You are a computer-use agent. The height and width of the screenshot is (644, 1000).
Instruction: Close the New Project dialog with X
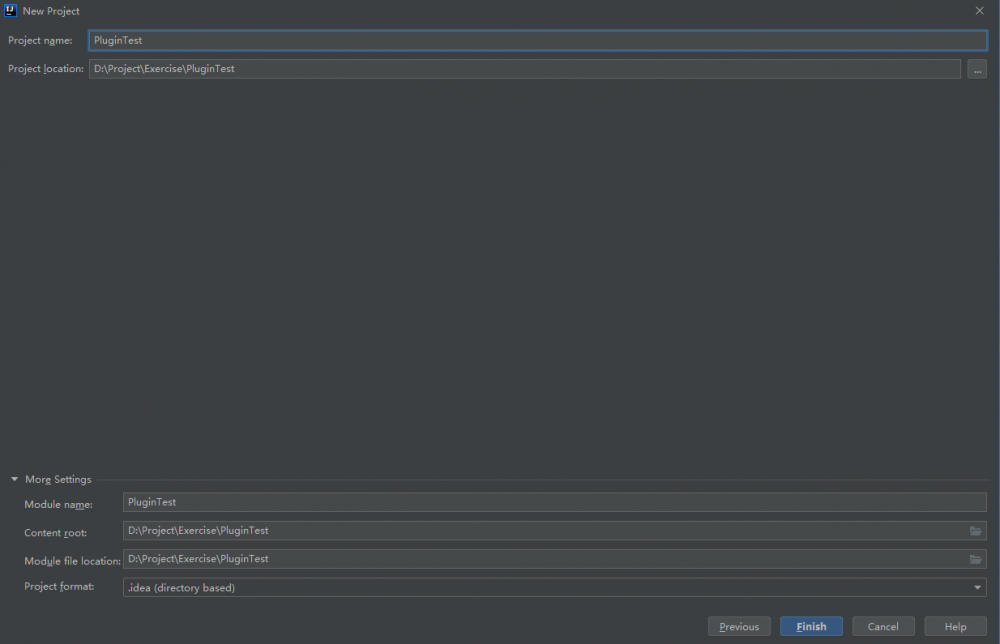tap(979, 10)
